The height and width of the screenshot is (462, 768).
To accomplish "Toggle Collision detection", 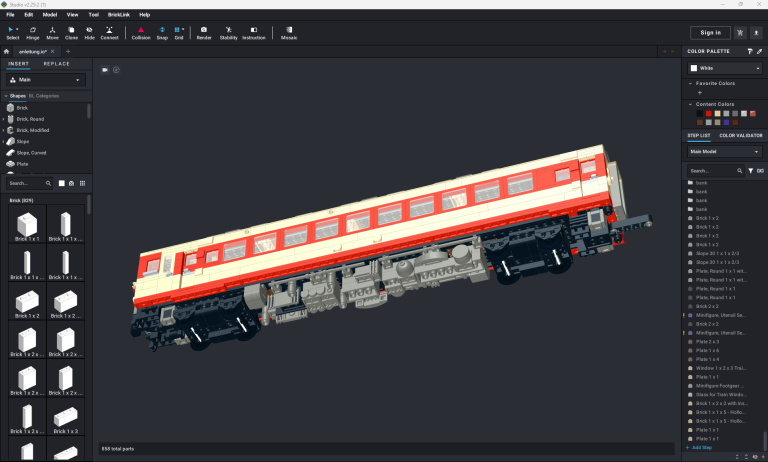I will point(141,33).
